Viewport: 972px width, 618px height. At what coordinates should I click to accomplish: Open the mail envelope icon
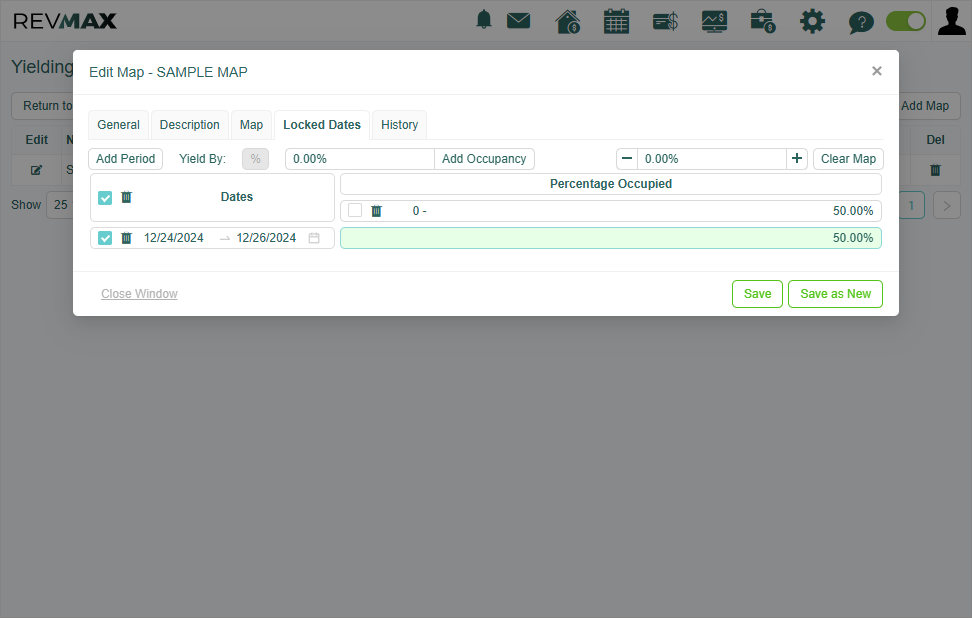coord(518,21)
